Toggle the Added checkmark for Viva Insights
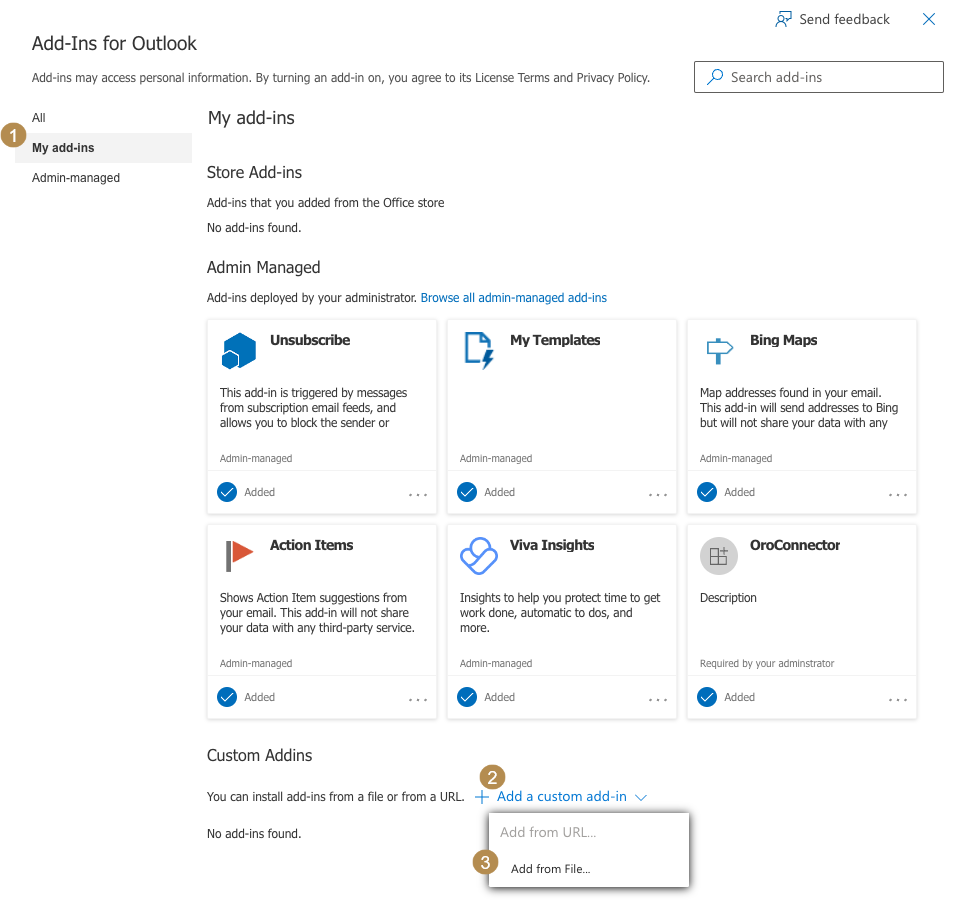 pos(467,697)
